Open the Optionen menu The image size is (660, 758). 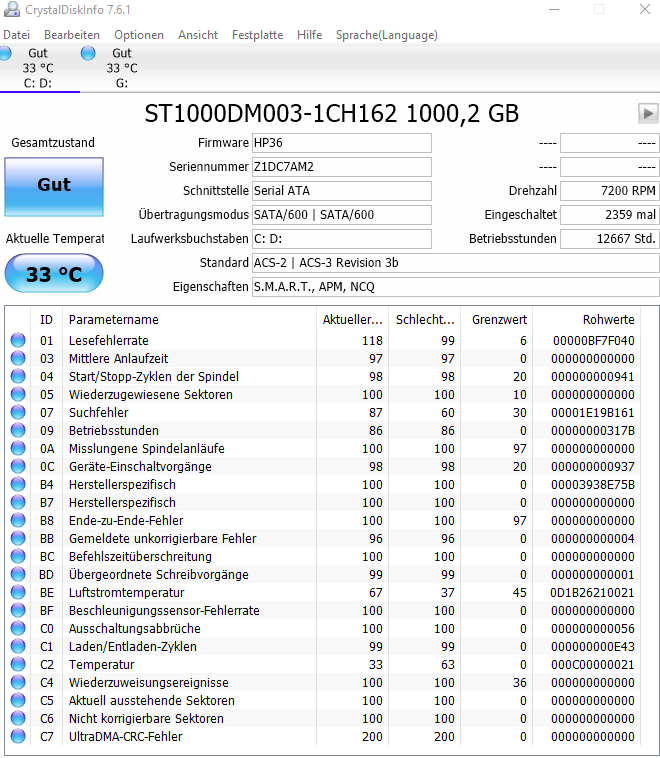pyautogui.click(x=139, y=35)
